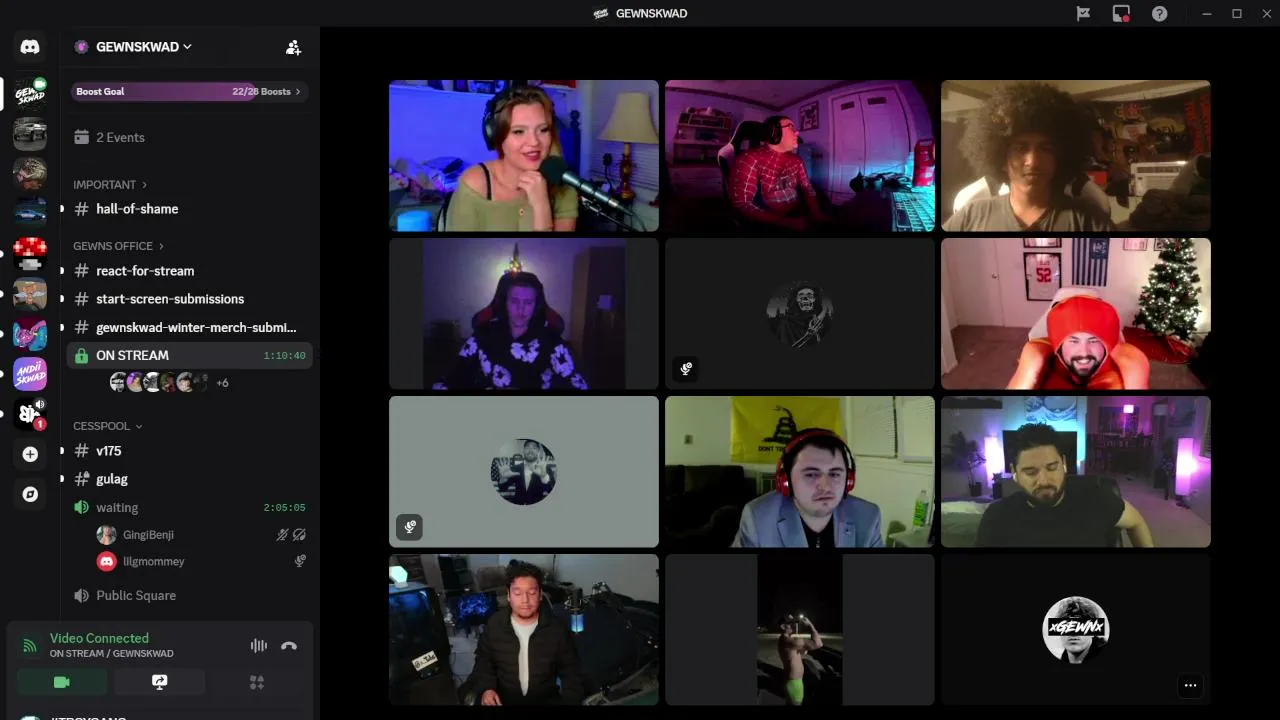The width and height of the screenshot is (1280, 720).
Task: Click the noise suppression waveform icon
Action: point(259,645)
